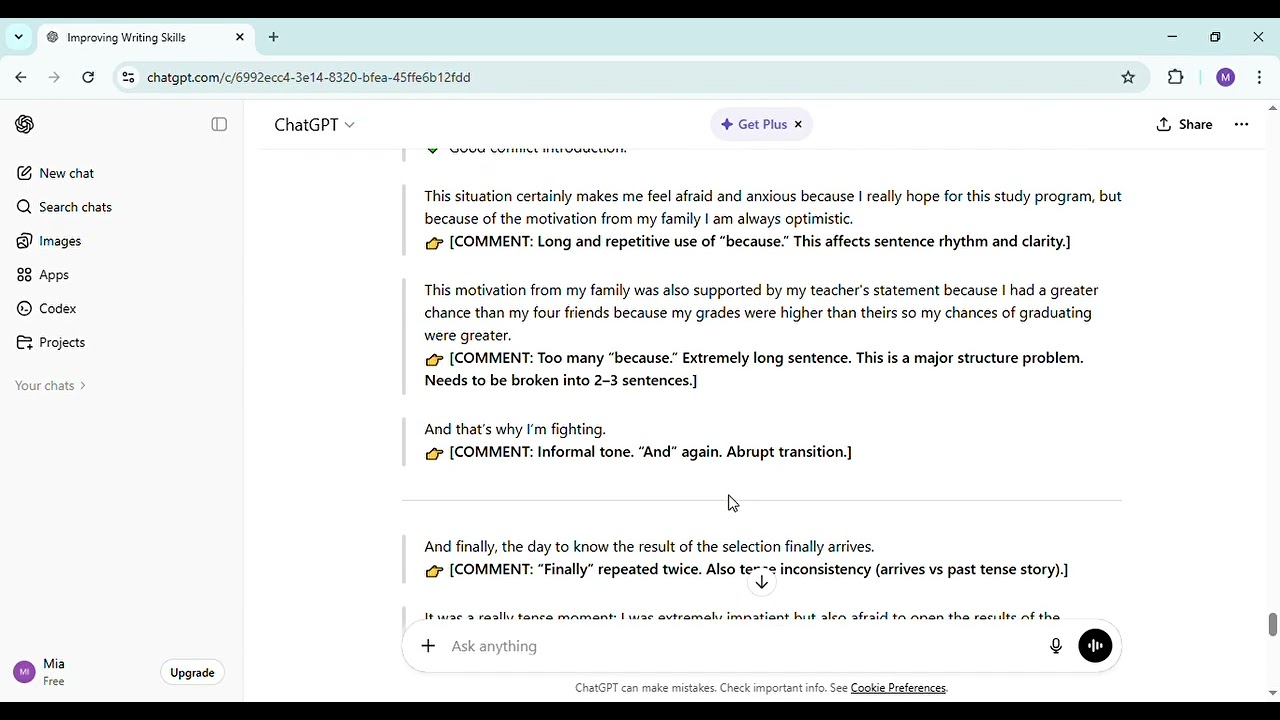Screen dimensions: 1280x720
Task: Dismiss the Get Plus banner with X
Action: [798, 124]
